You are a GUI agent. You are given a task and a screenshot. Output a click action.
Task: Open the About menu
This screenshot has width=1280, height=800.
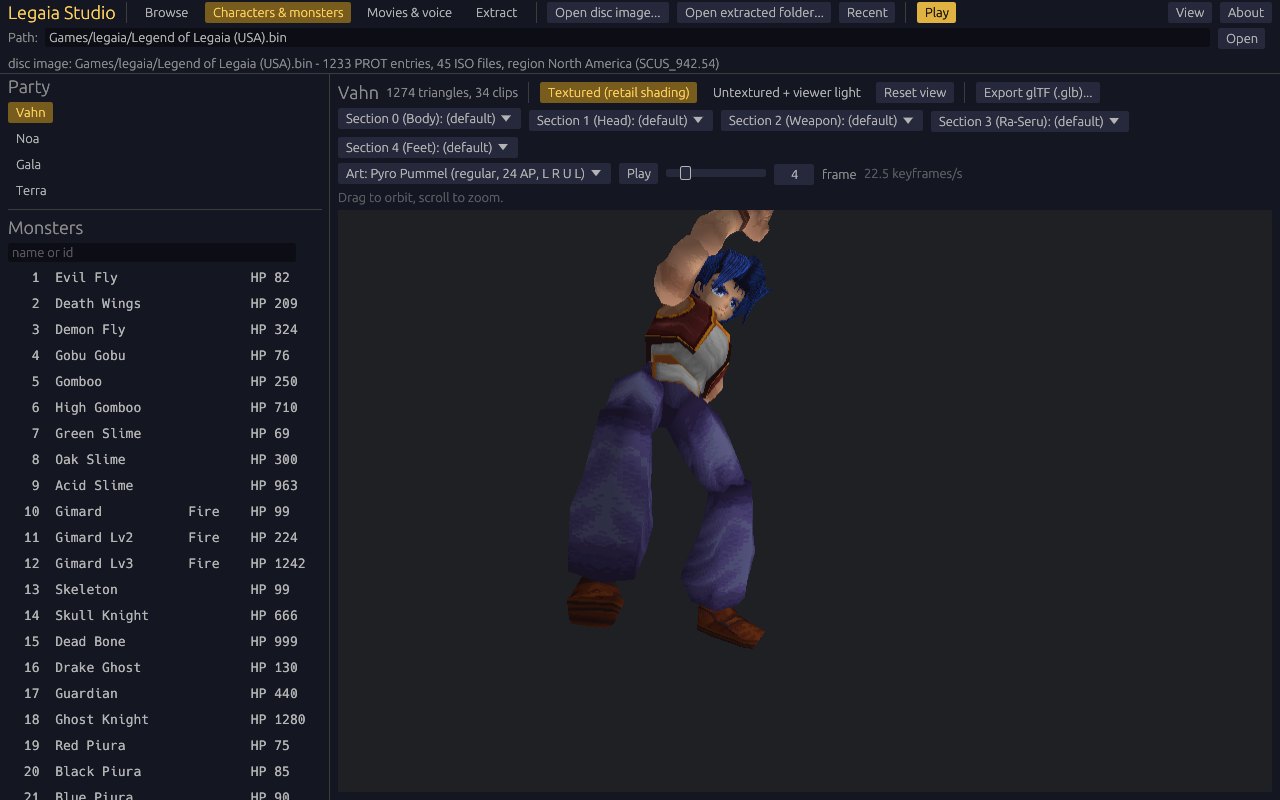point(1246,12)
